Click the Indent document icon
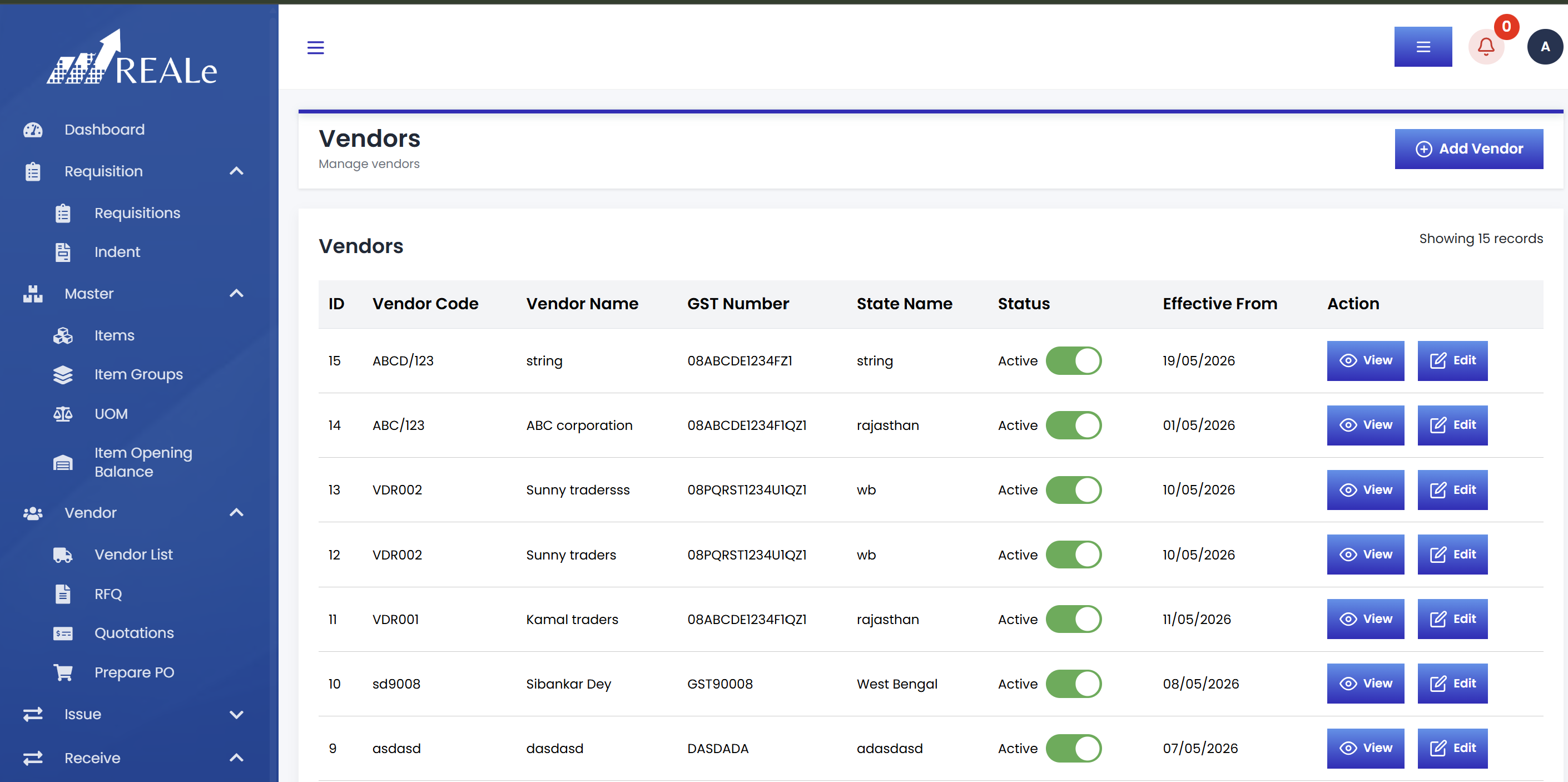1568x782 pixels. click(x=63, y=252)
